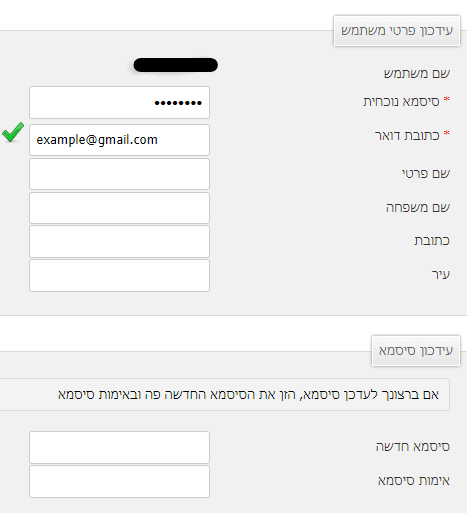Click the city (עיר) input field

[119, 276]
